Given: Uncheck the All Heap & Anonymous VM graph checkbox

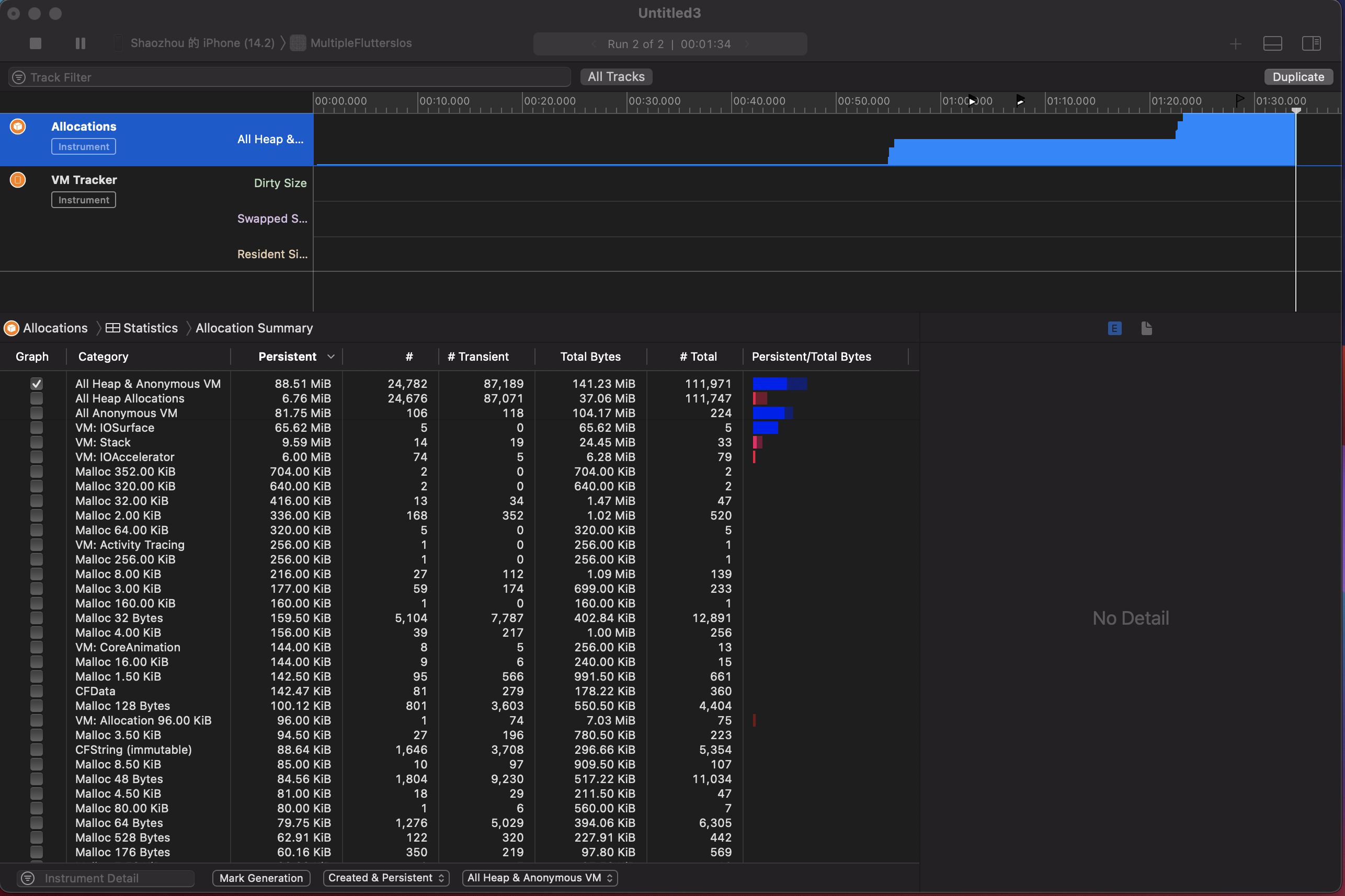Looking at the screenshot, I should [x=37, y=383].
